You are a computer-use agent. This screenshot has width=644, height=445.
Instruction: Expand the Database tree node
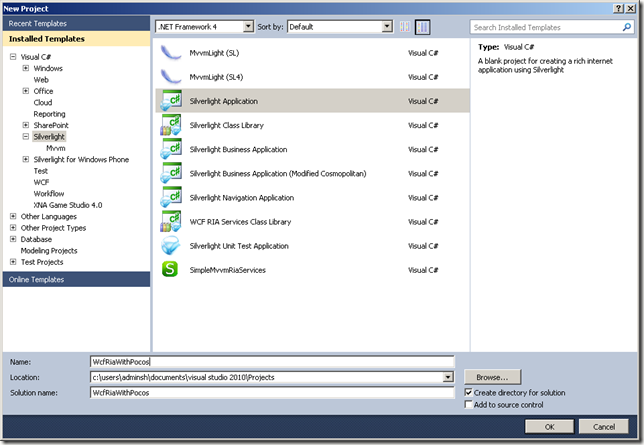point(13,239)
